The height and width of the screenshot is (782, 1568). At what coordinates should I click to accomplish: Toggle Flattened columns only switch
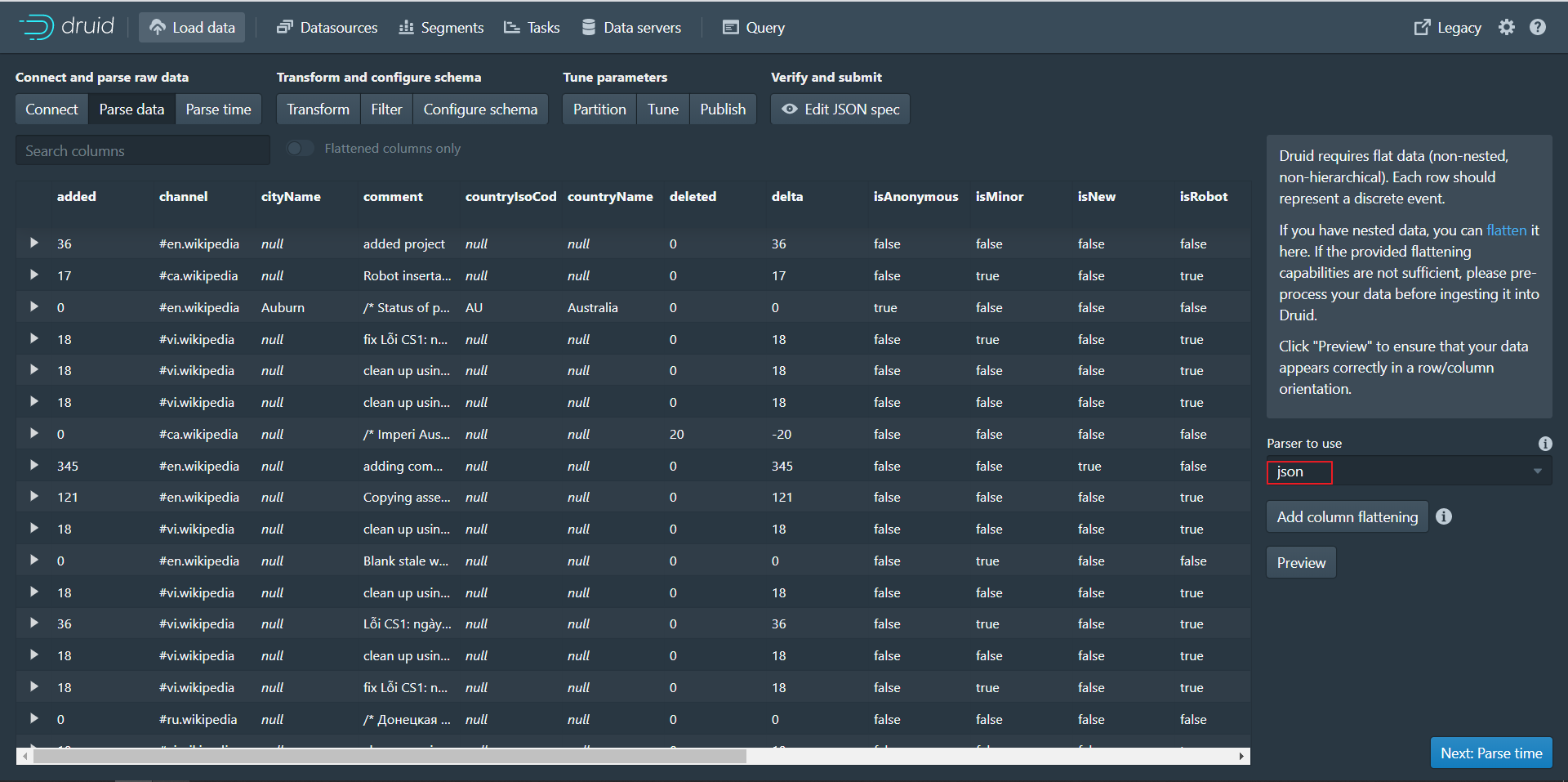[301, 148]
